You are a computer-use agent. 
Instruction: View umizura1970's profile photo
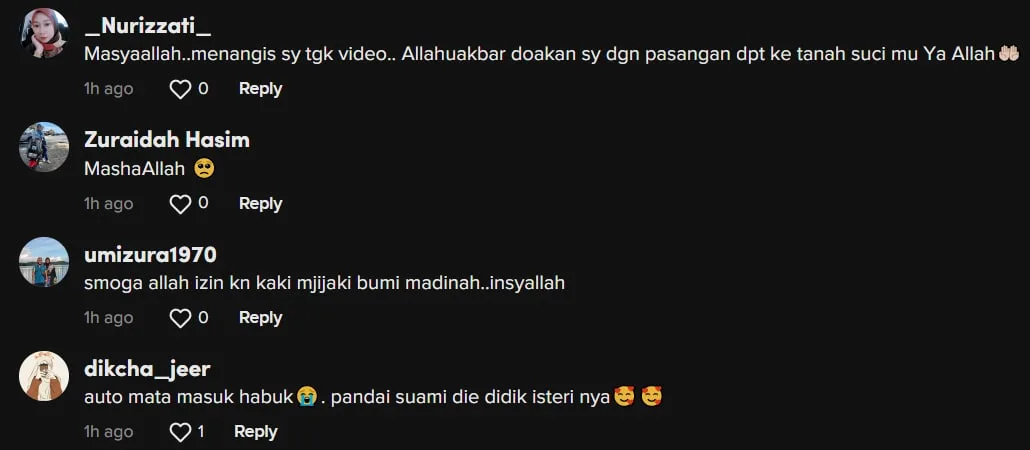[x=44, y=261]
